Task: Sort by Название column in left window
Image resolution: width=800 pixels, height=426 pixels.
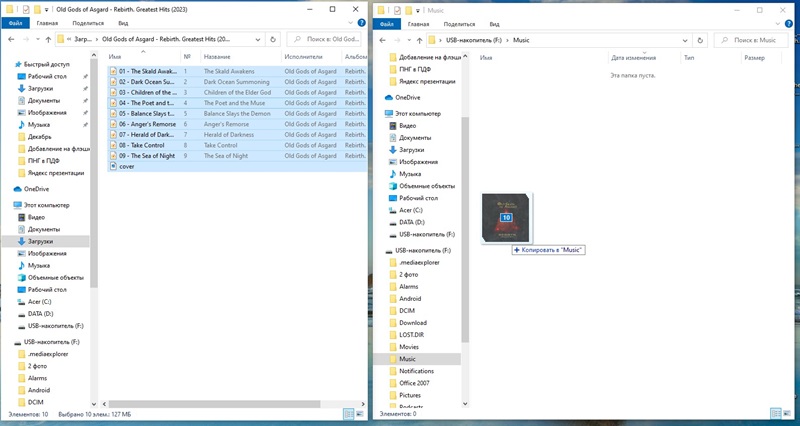Action: point(240,57)
